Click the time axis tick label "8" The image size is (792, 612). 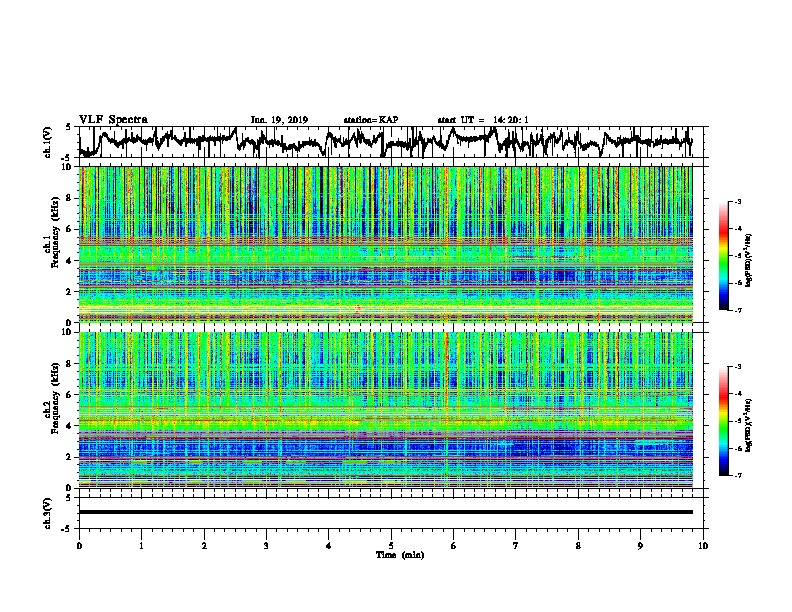click(578, 545)
